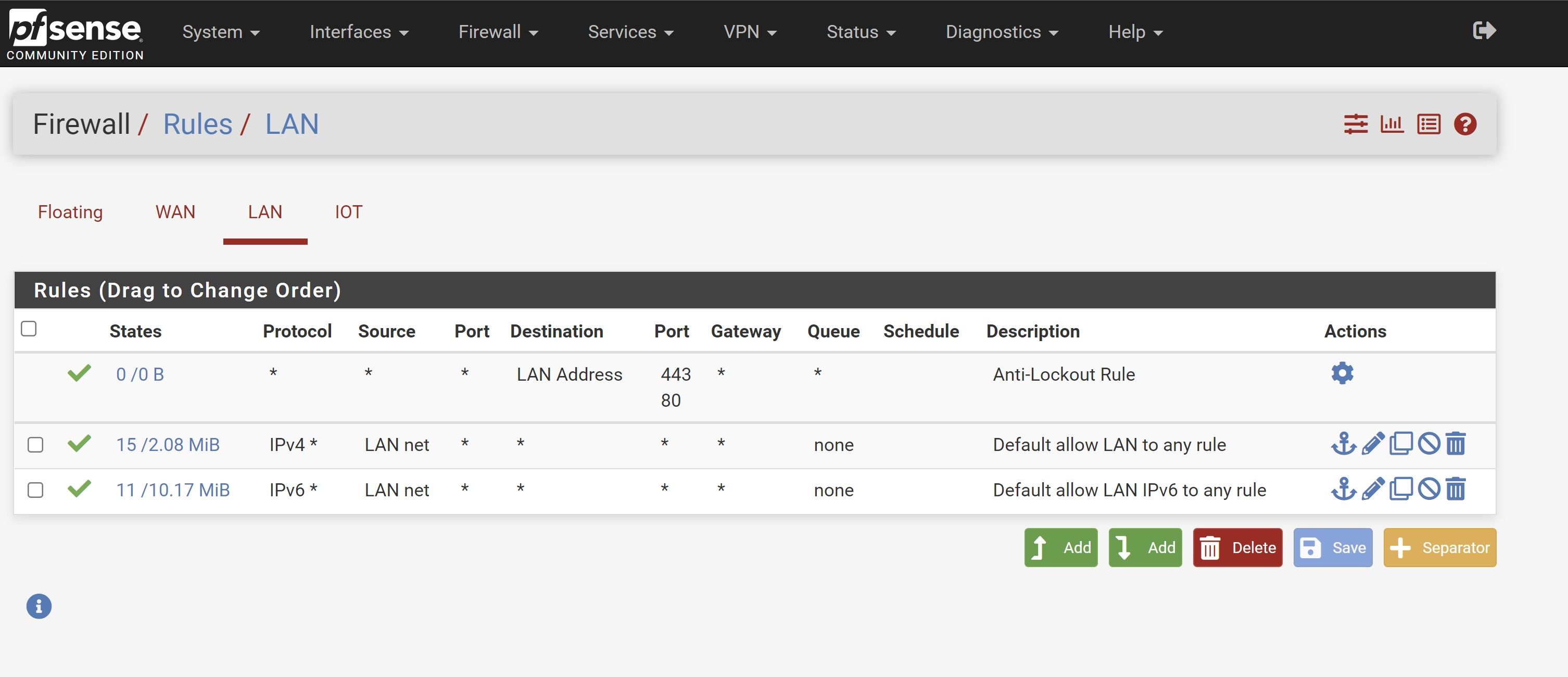The height and width of the screenshot is (677, 1568).
Task: Click the Anti-Lockout Rule gear settings icon
Action: click(x=1342, y=373)
